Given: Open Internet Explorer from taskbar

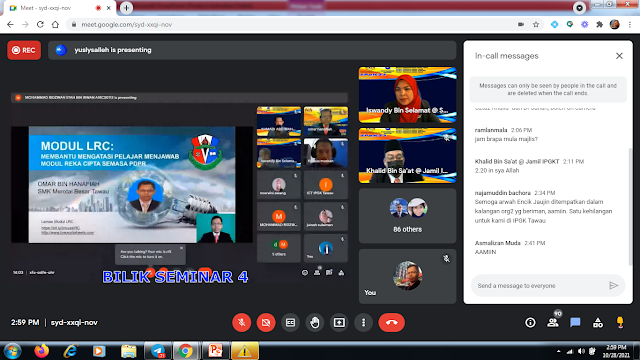Looking at the screenshot, I should click(x=70, y=351).
